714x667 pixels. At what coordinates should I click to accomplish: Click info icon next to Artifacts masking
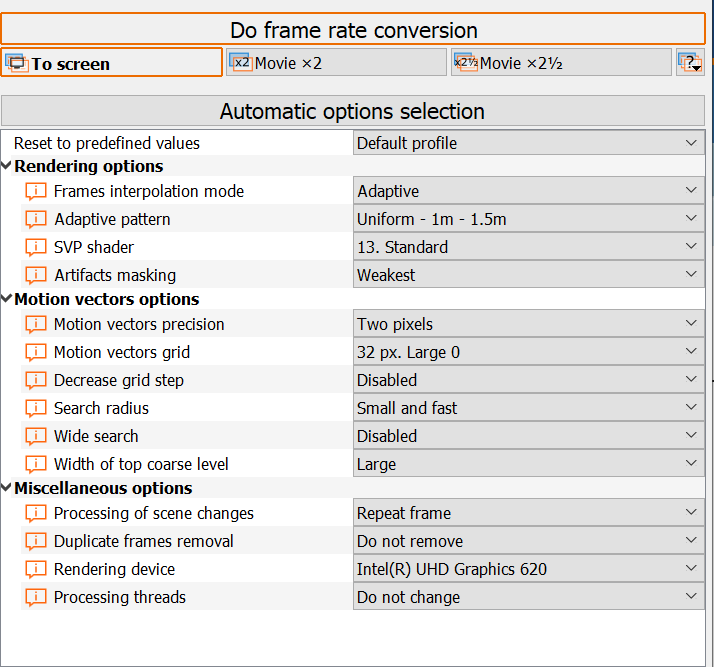pos(36,275)
